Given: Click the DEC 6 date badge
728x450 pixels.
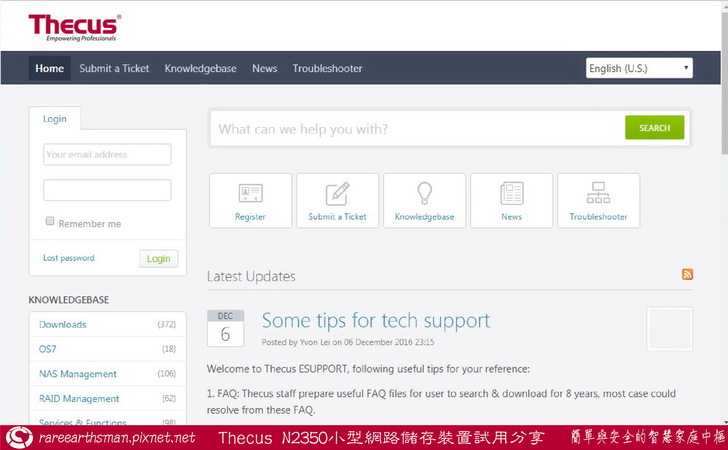Looking at the screenshot, I should [225, 328].
